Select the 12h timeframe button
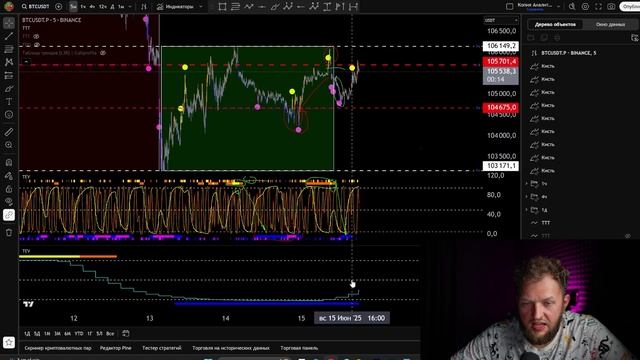The height and width of the screenshot is (360, 640). point(102,7)
